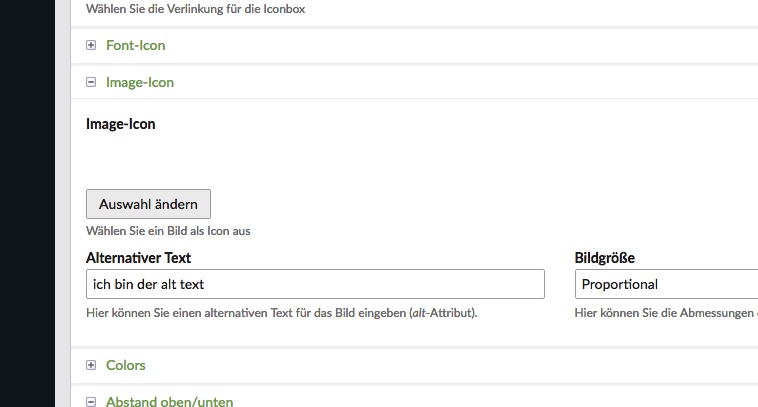Image resolution: width=758 pixels, height=407 pixels.
Task: Click the dark sidebar panel on left
Action: click(x=30, y=200)
